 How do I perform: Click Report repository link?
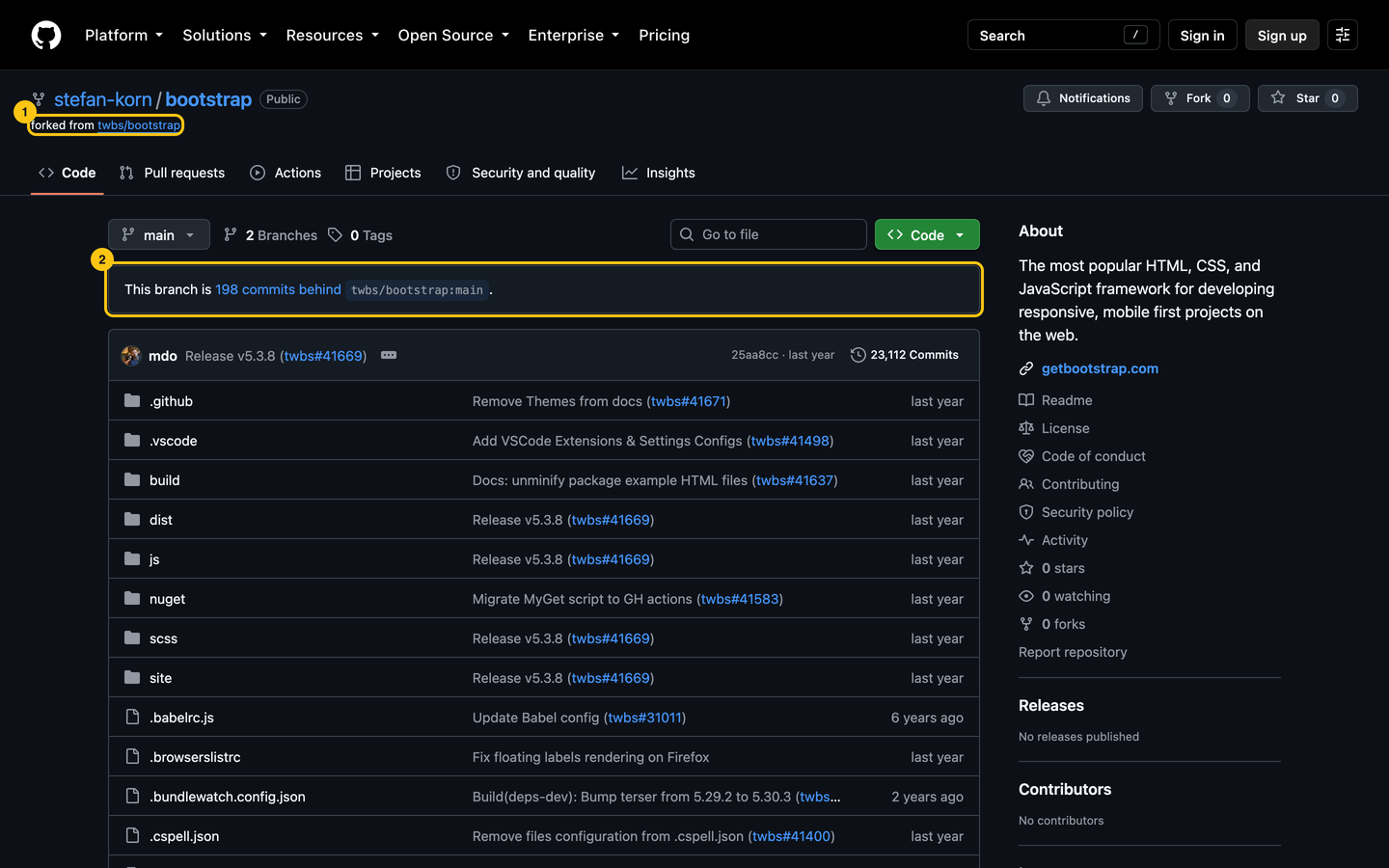click(x=1073, y=652)
